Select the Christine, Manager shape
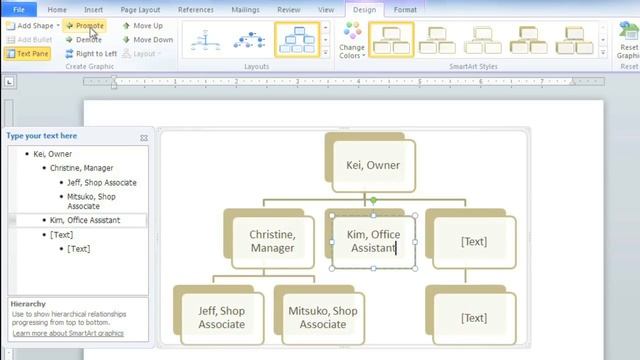This screenshot has width=640, height=360. click(272, 241)
